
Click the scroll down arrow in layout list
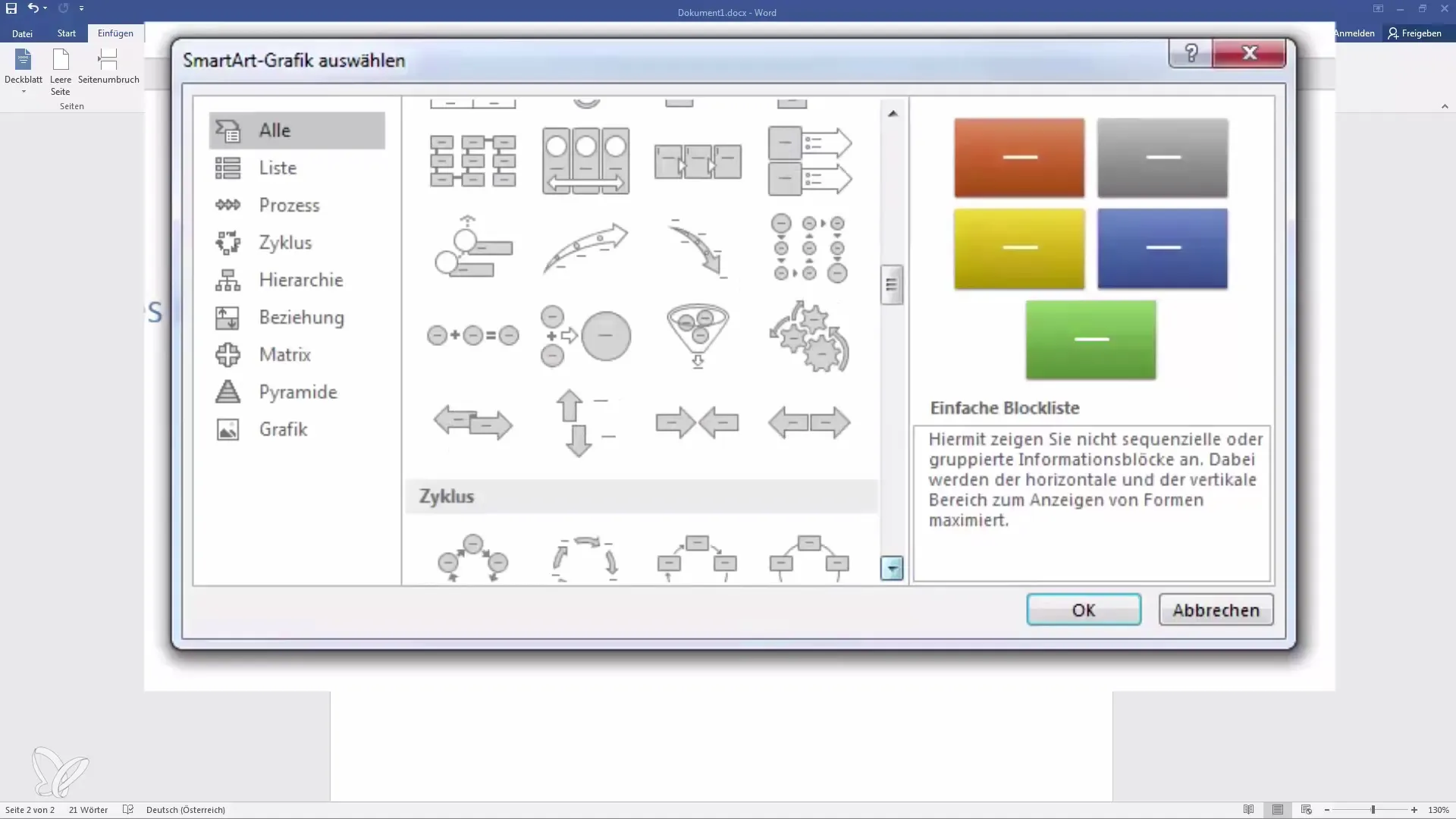893,569
